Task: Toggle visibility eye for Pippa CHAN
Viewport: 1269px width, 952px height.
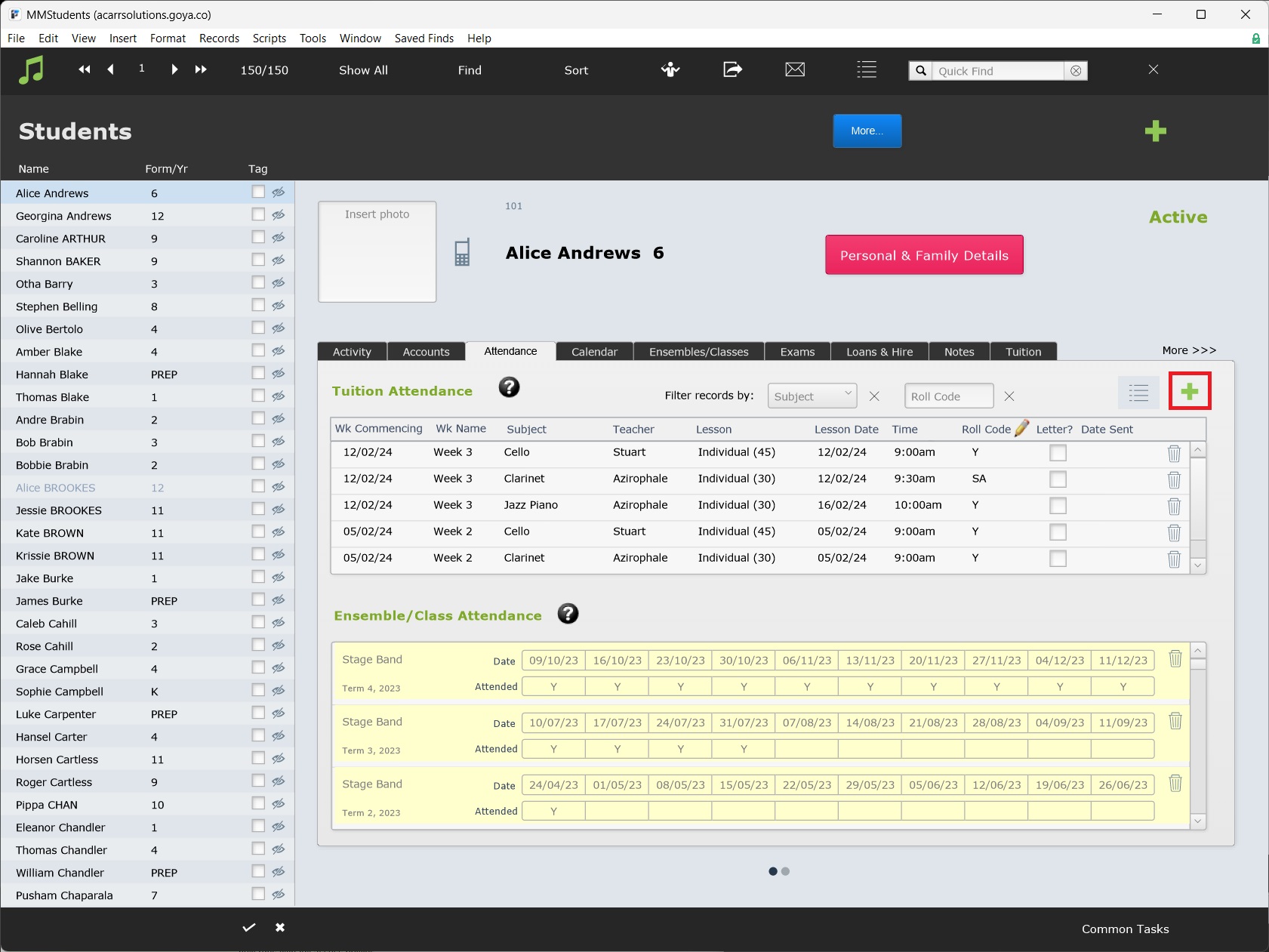Action: (x=279, y=804)
